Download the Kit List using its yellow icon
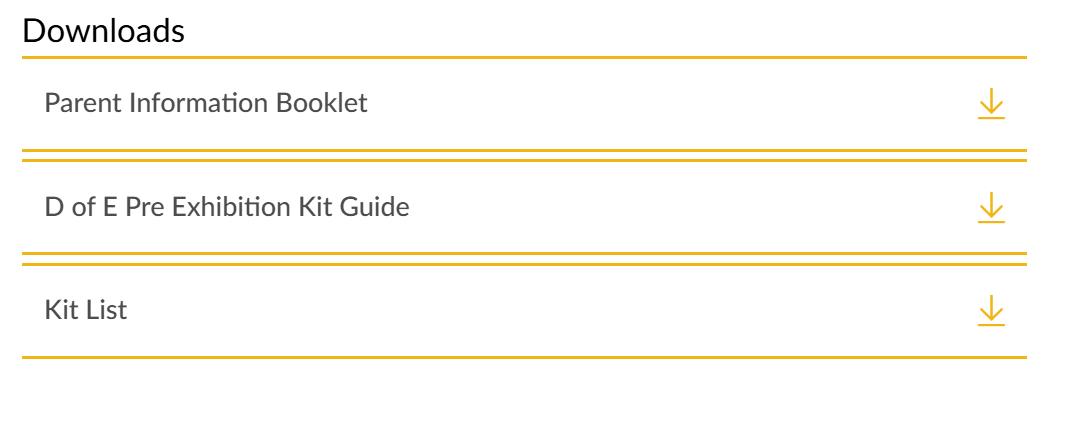 tap(990, 310)
